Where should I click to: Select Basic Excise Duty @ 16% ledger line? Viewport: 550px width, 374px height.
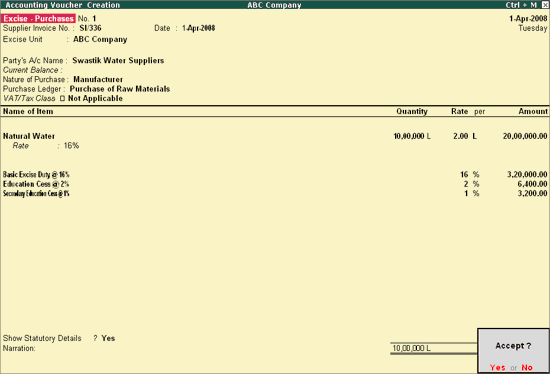tap(36, 174)
